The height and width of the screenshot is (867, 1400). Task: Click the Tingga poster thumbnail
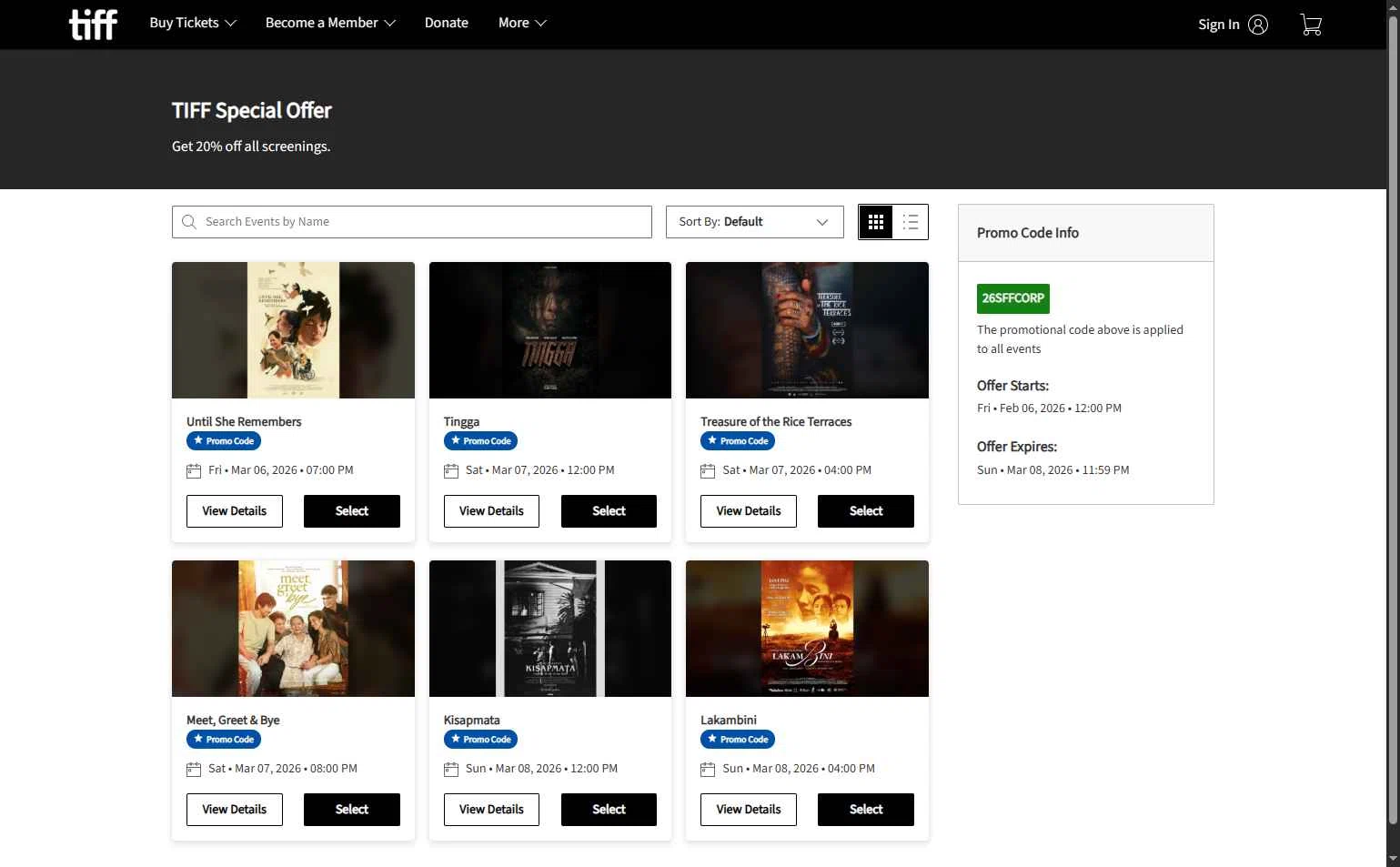550,330
